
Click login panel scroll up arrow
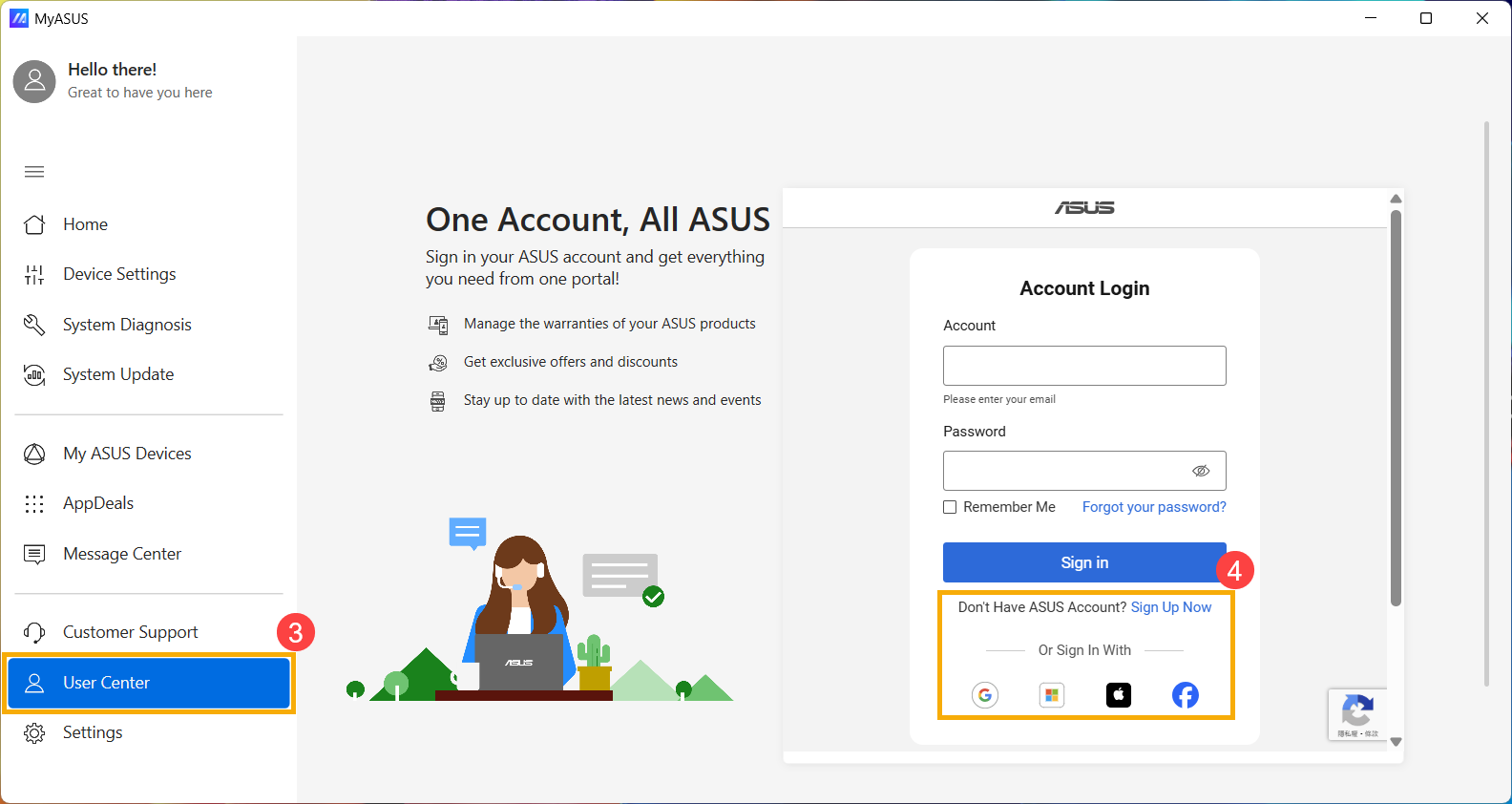(x=1396, y=199)
